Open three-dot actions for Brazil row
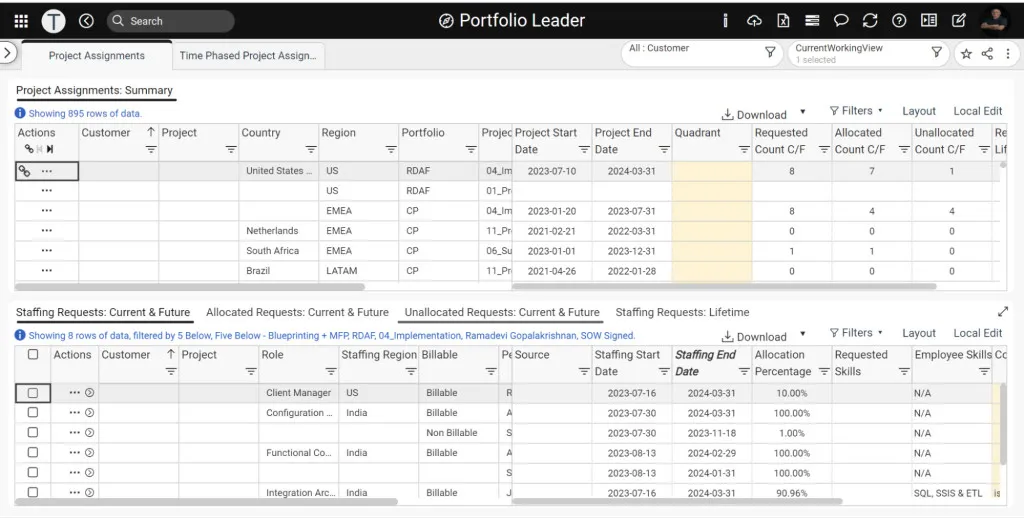1024x518 pixels. [46, 270]
